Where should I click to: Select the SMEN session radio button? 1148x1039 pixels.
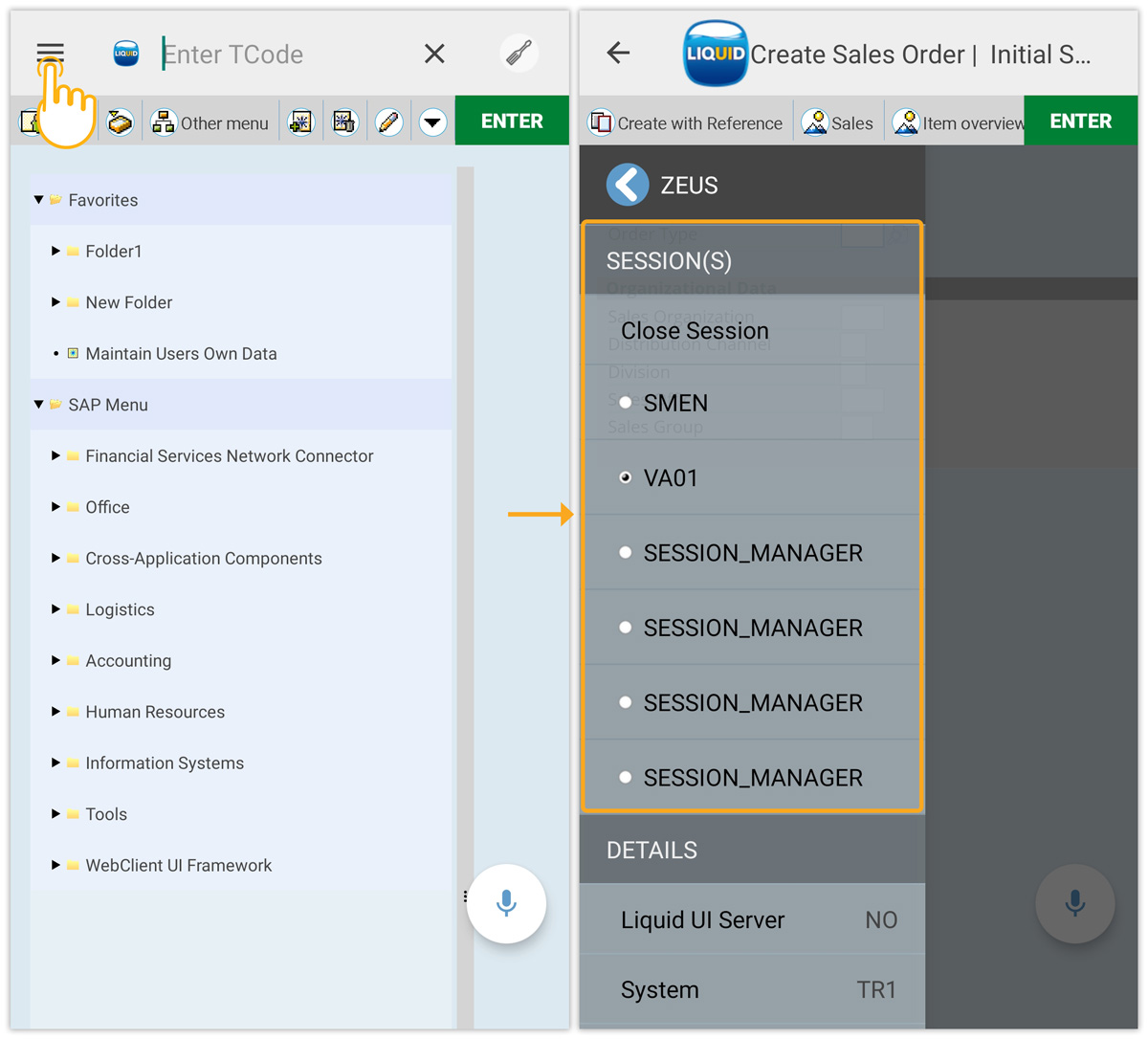(x=625, y=403)
